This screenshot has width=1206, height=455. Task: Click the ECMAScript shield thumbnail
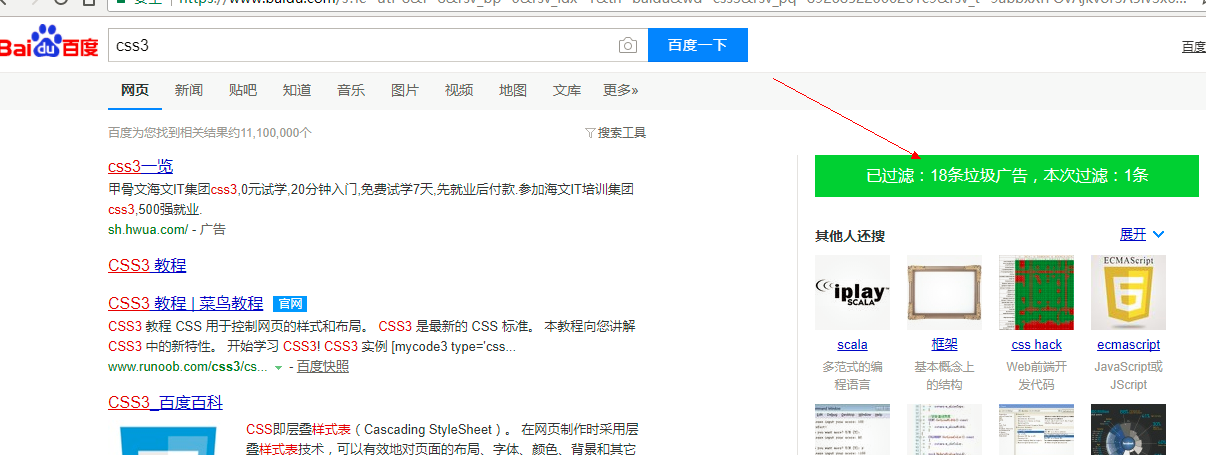1128,292
